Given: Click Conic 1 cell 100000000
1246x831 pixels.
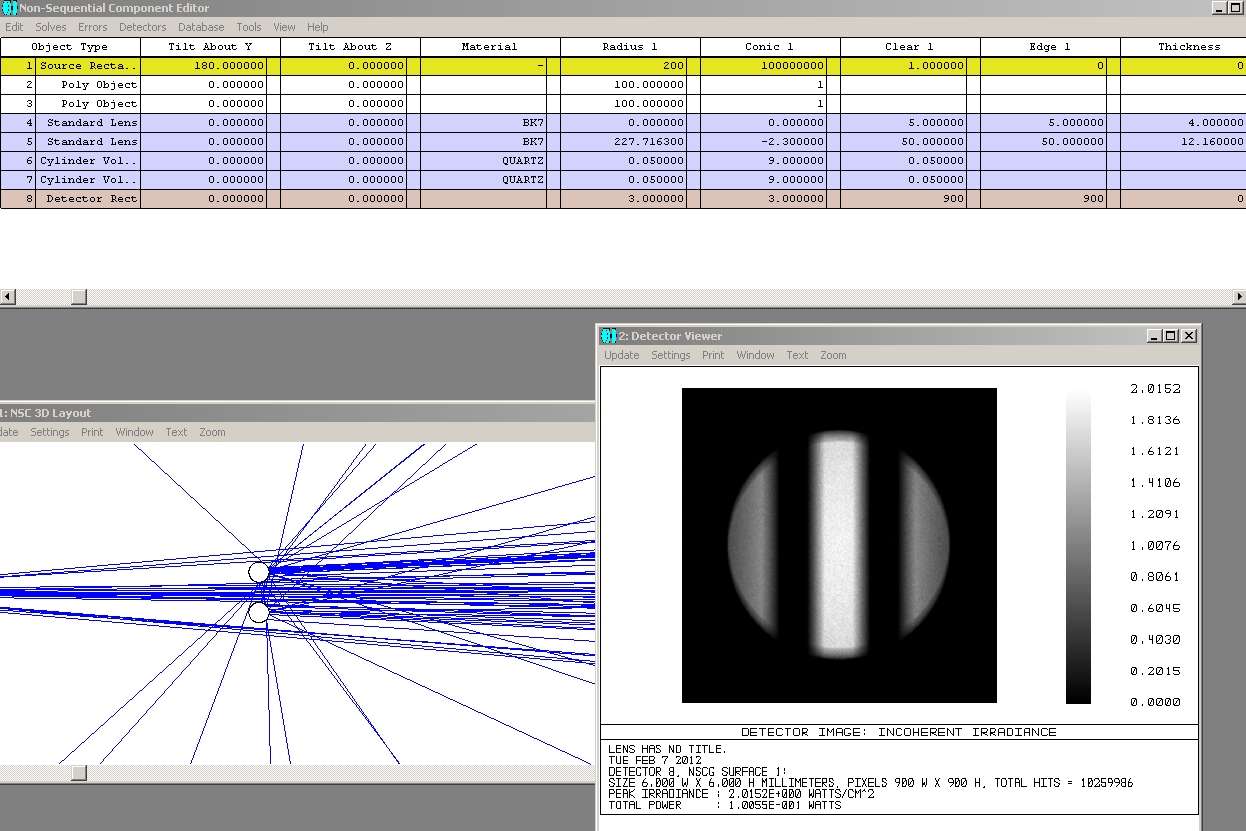Looking at the screenshot, I should 764,66.
